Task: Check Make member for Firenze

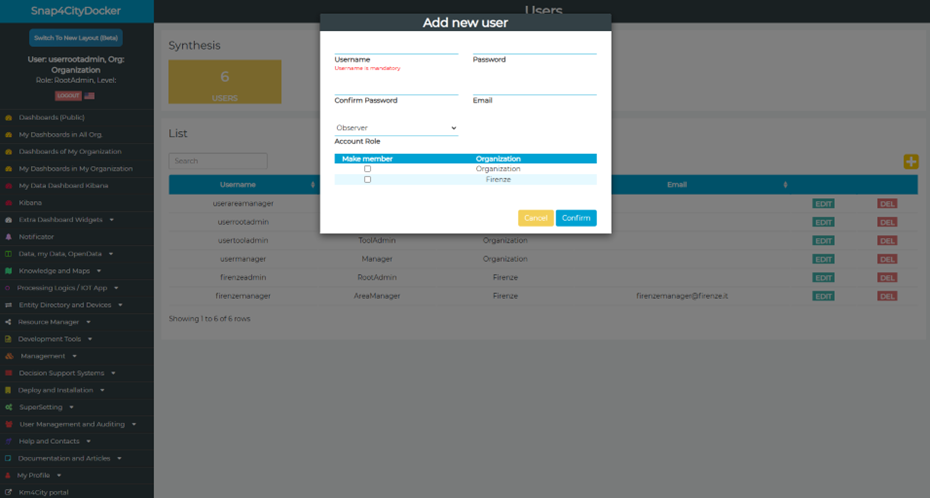Action: (367, 180)
